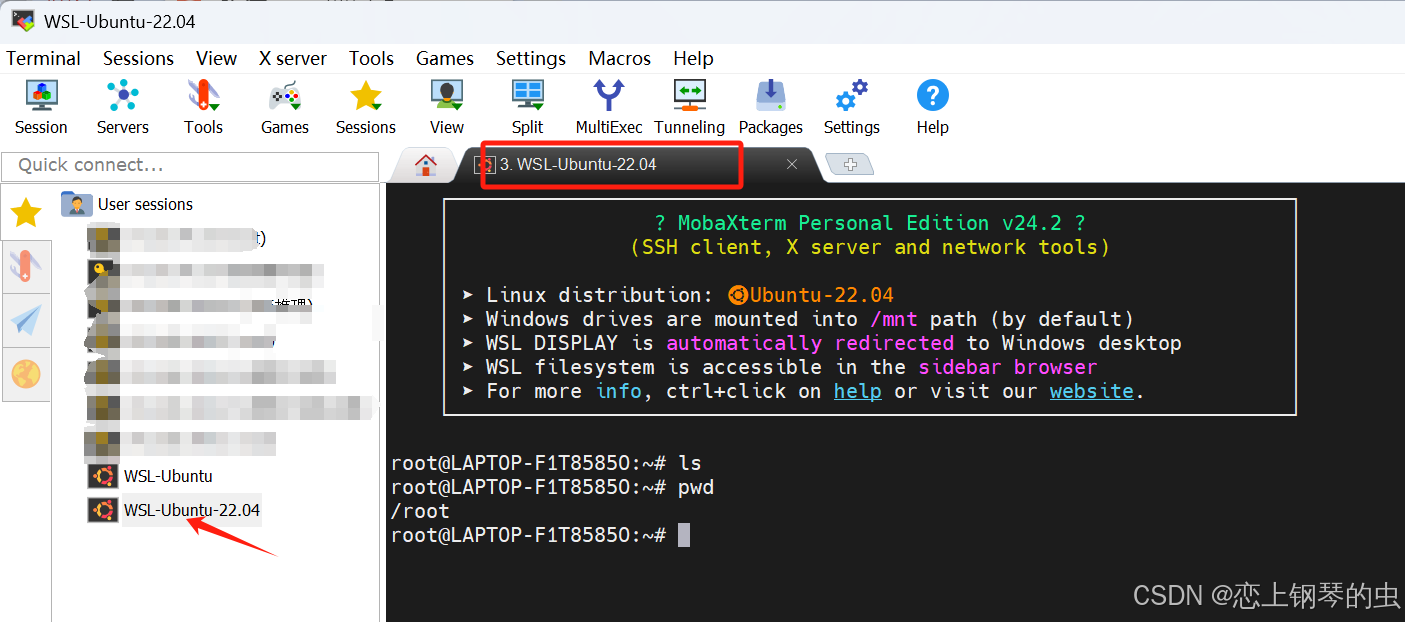Click inside the Quick connect field
Image resolution: width=1405 pixels, height=622 pixels.
tap(190, 166)
